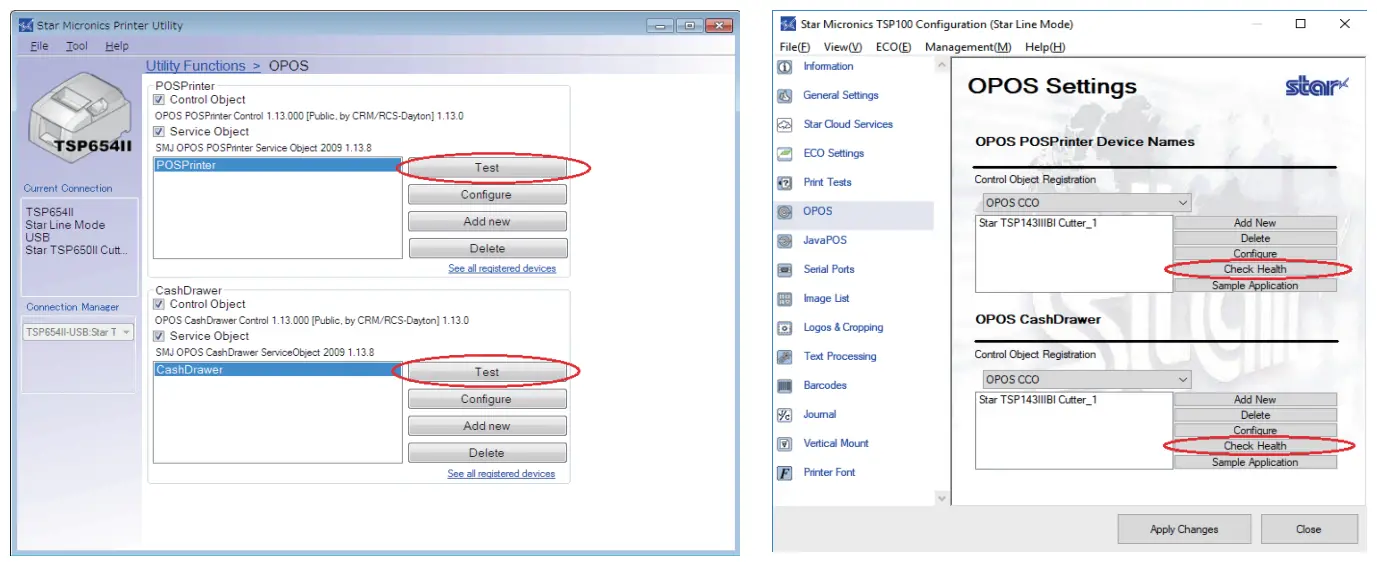Click Sample Application under OPOS CashDrawer
This screenshot has height=562, width=1377.
pos(1255,462)
